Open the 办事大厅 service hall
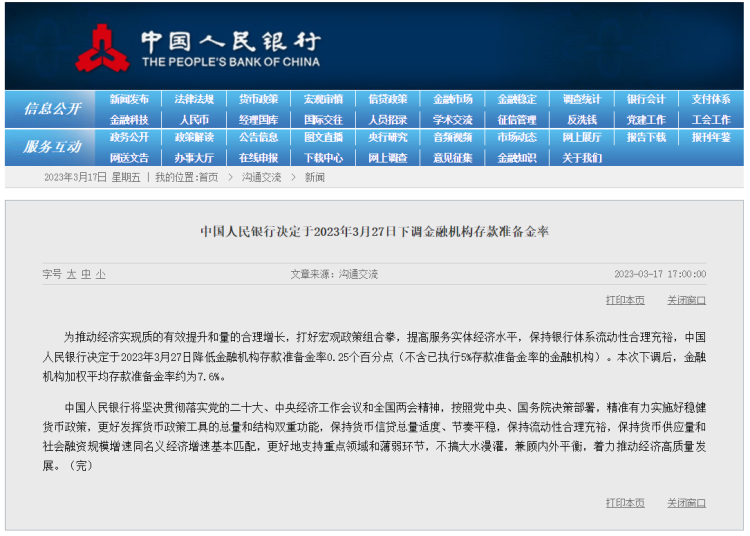Image resolution: width=750 pixels, height=536 pixels. pyautogui.click(x=194, y=158)
